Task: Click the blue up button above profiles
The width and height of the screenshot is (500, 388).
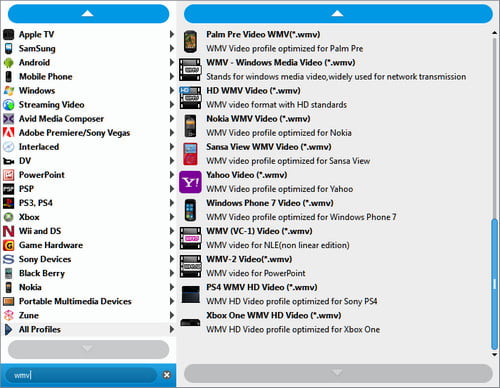Action: tap(338, 14)
